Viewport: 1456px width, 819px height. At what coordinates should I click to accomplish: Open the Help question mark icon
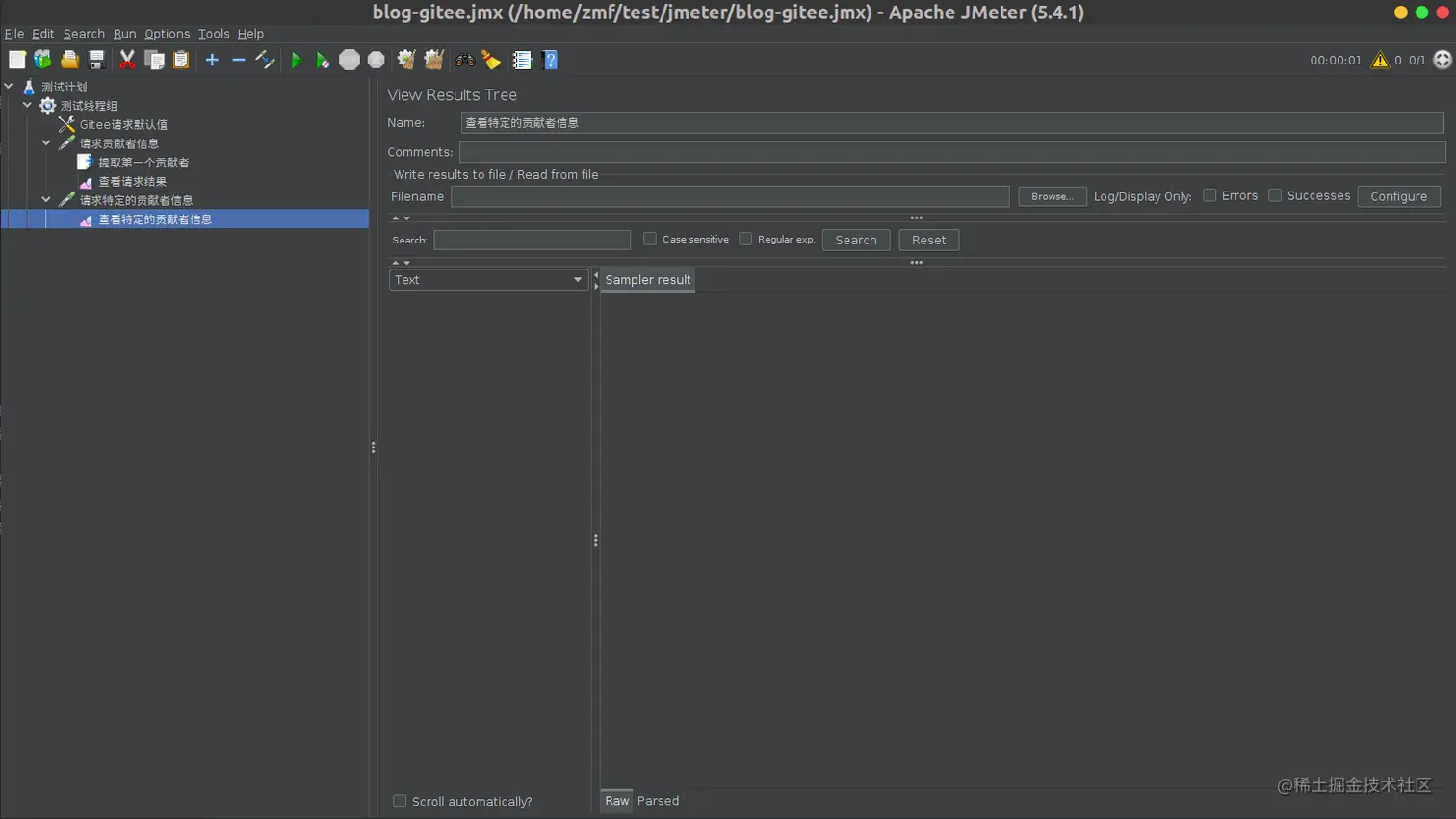click(550, 60)
